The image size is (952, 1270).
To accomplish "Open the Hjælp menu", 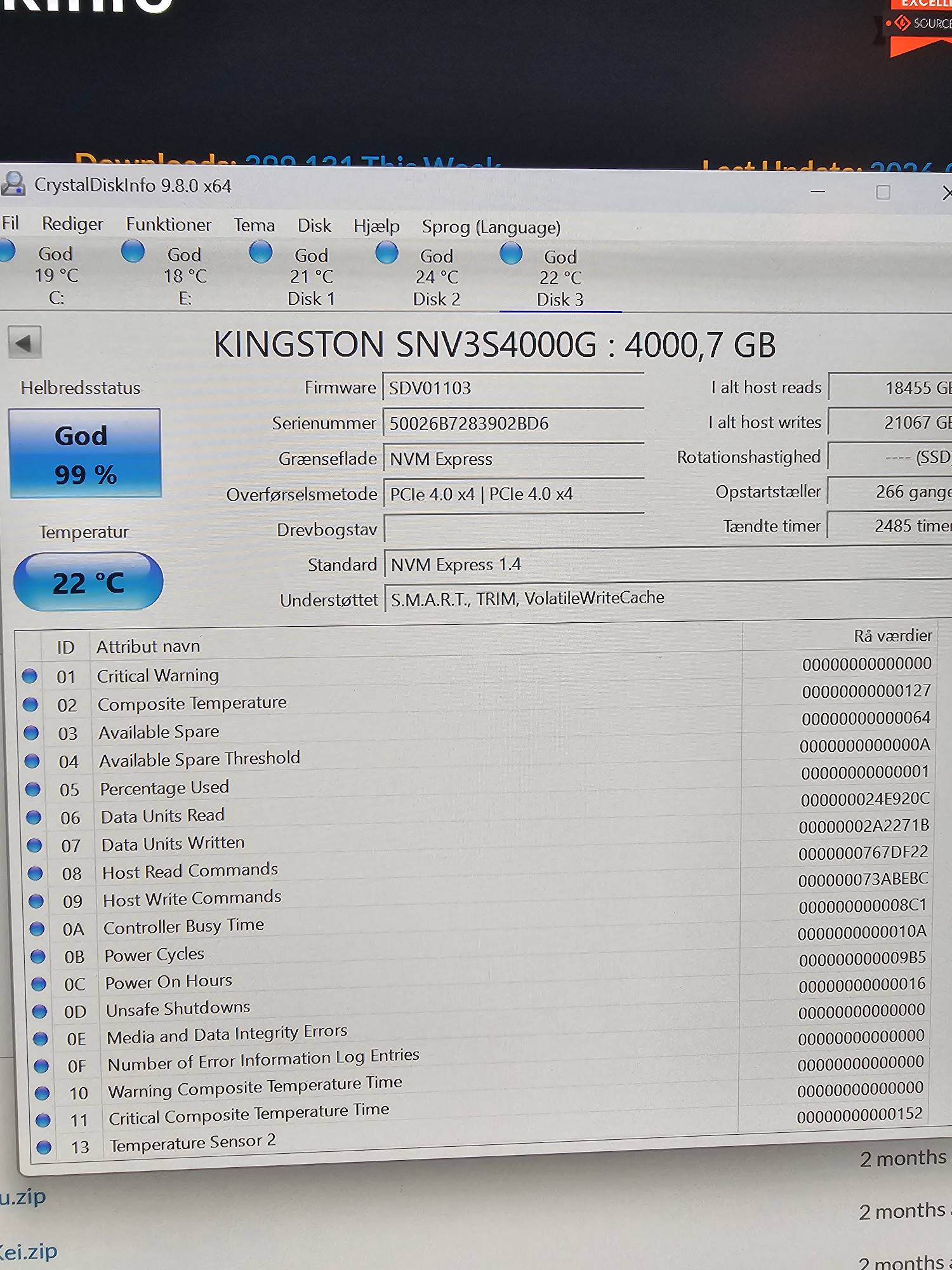I will (376, 226).
